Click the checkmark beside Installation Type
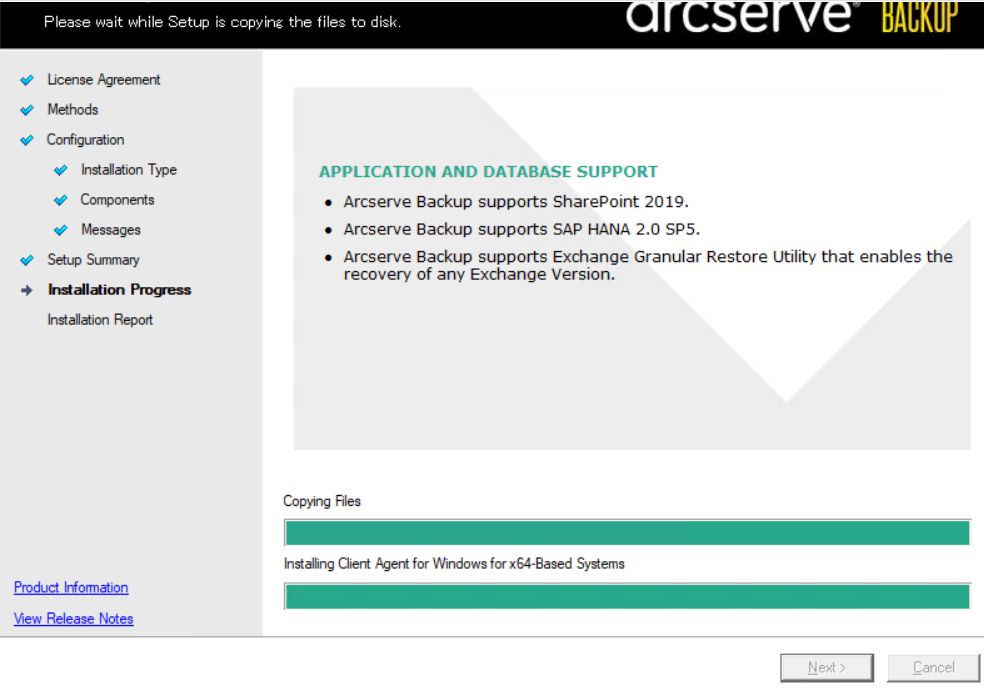984x691 pixels. pos(61,170)
